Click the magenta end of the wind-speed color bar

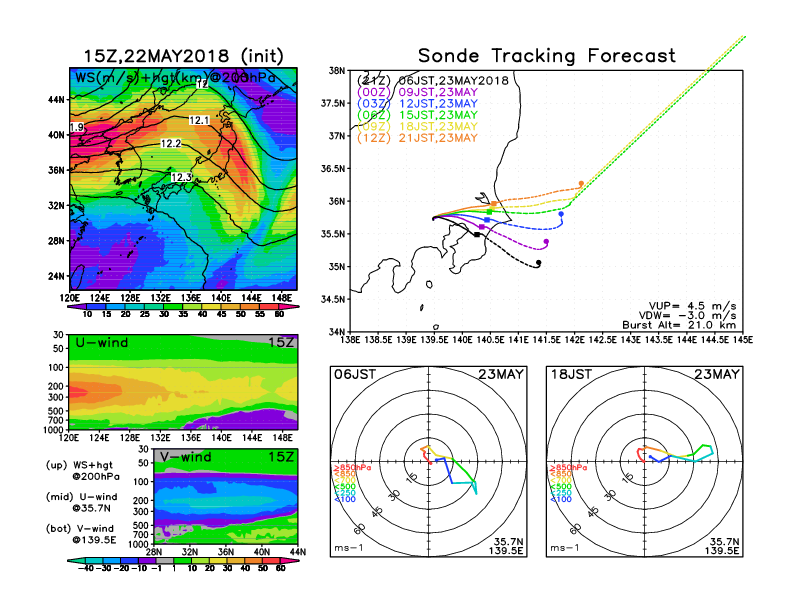click(288, 306)
